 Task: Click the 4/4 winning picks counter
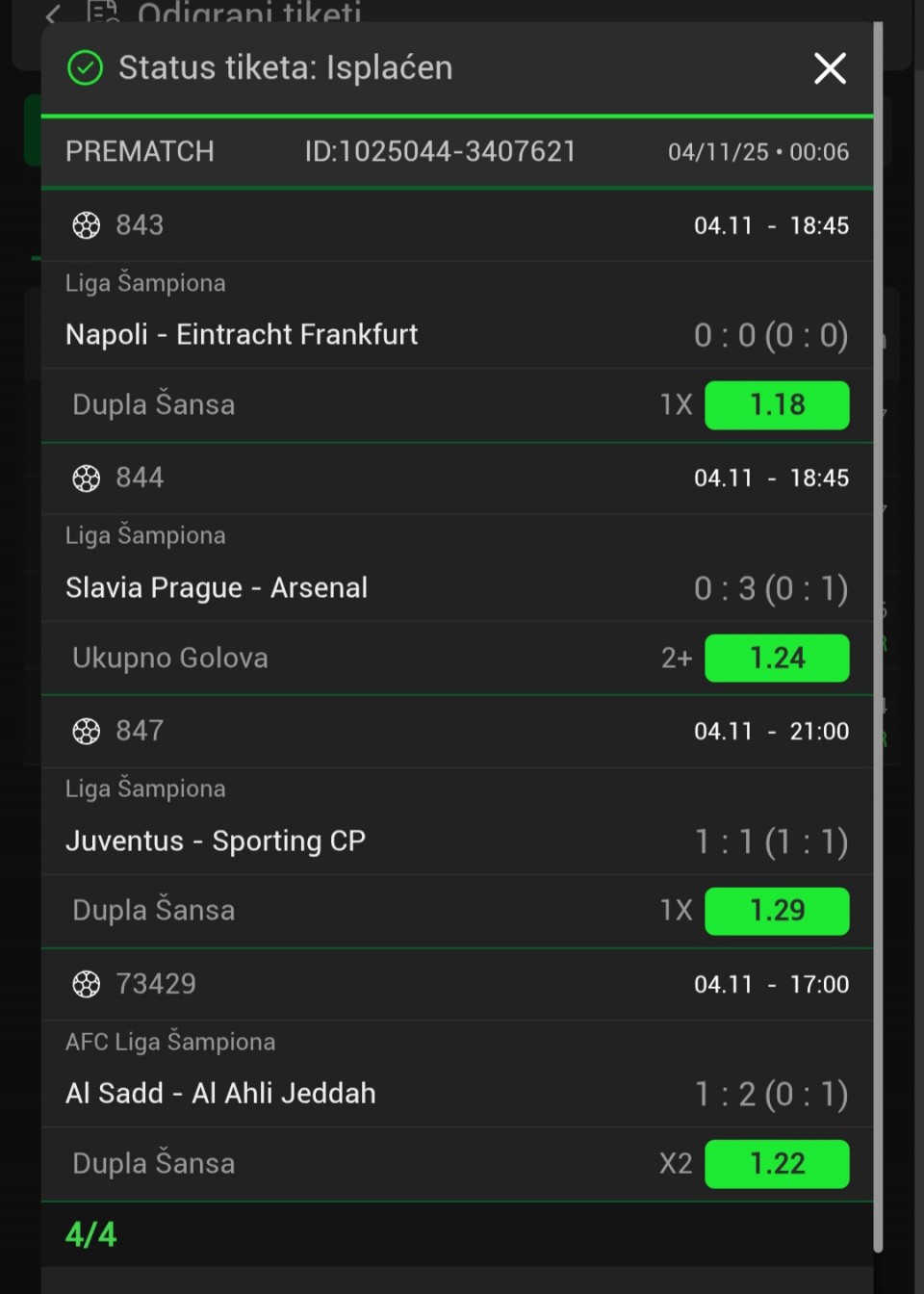pos(90,1234)
